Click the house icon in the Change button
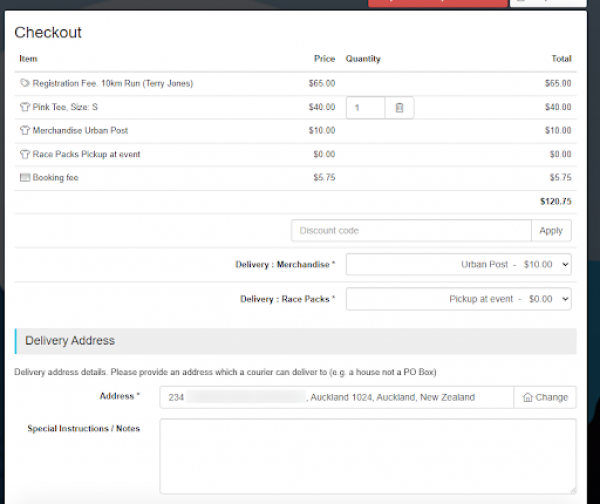 pyautogui.click(x=527, y=397)
